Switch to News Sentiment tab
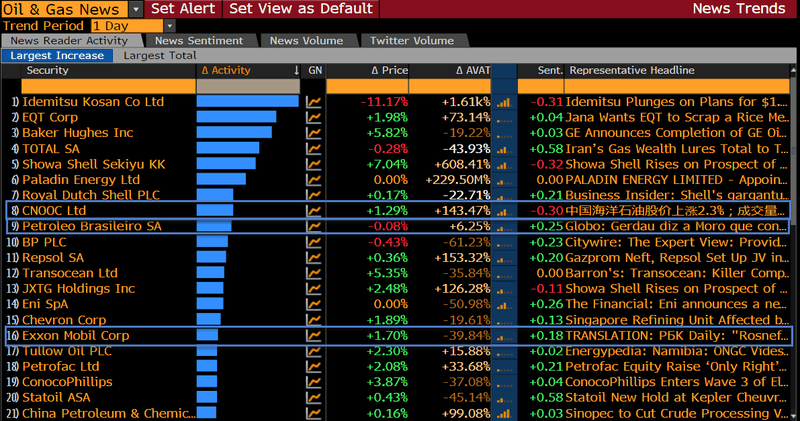Viewport: 800px width, 421px height. tap(199, 41)
